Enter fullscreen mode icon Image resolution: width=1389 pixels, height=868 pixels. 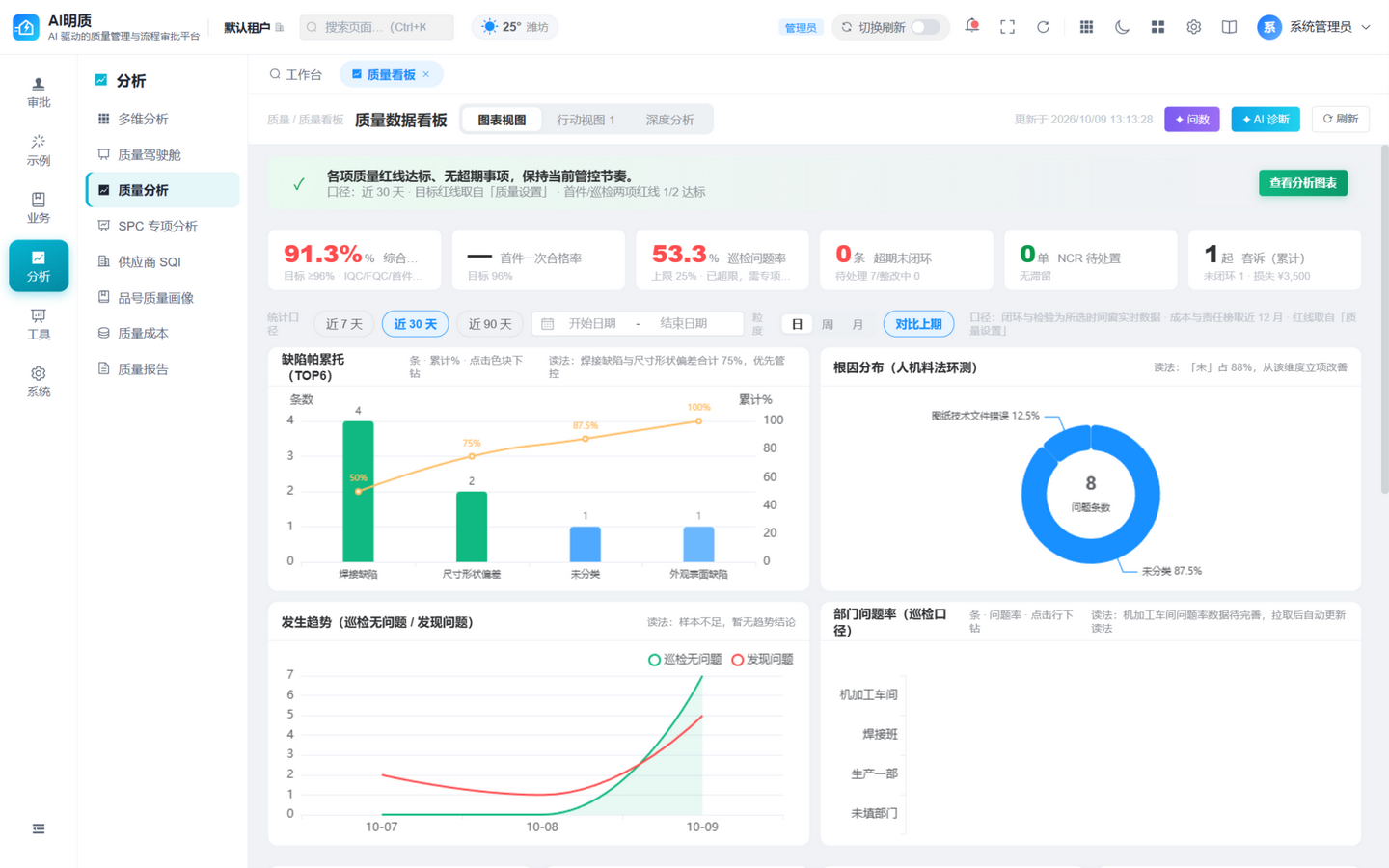[1007, 27]
